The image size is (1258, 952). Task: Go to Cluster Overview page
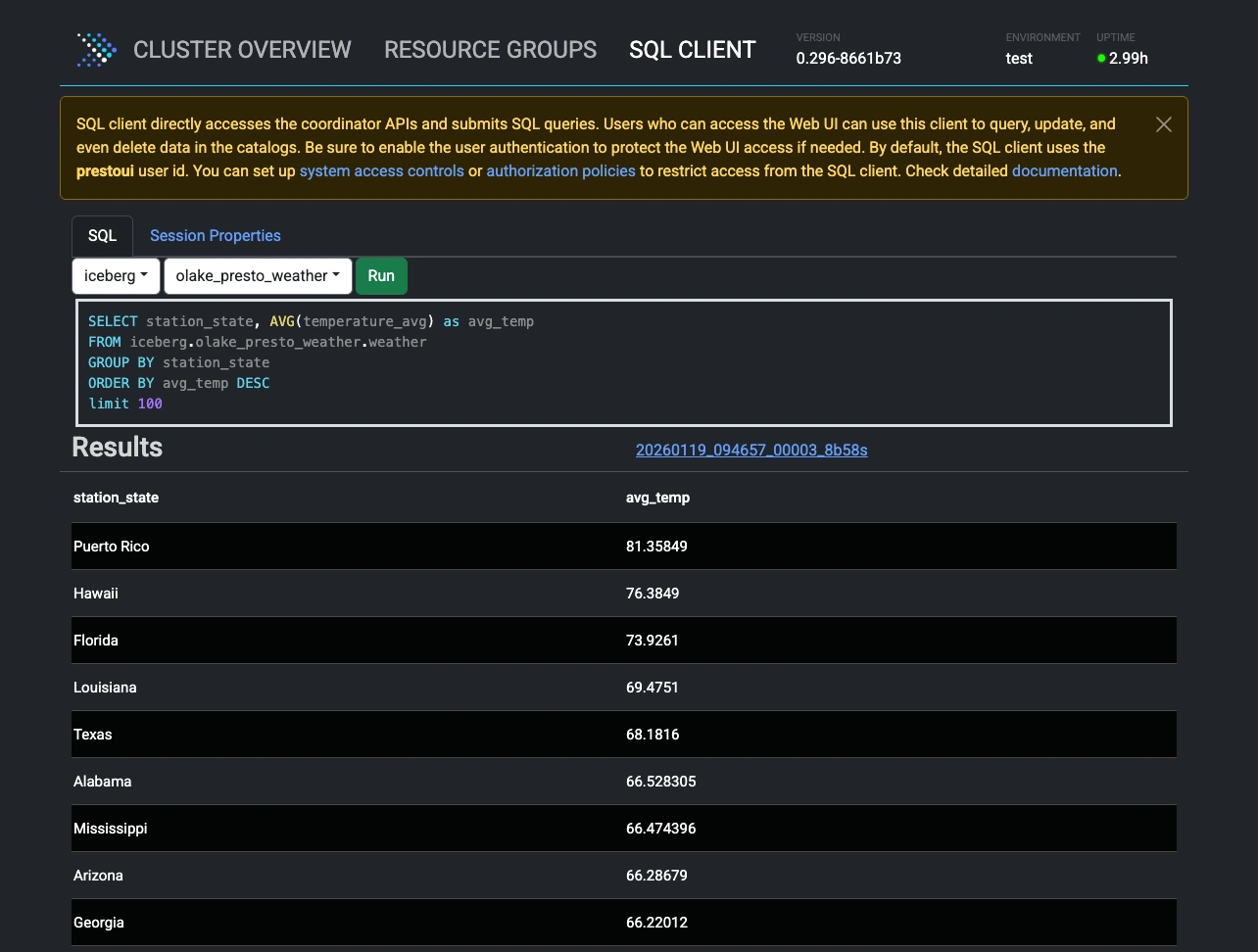pos(242,50)
